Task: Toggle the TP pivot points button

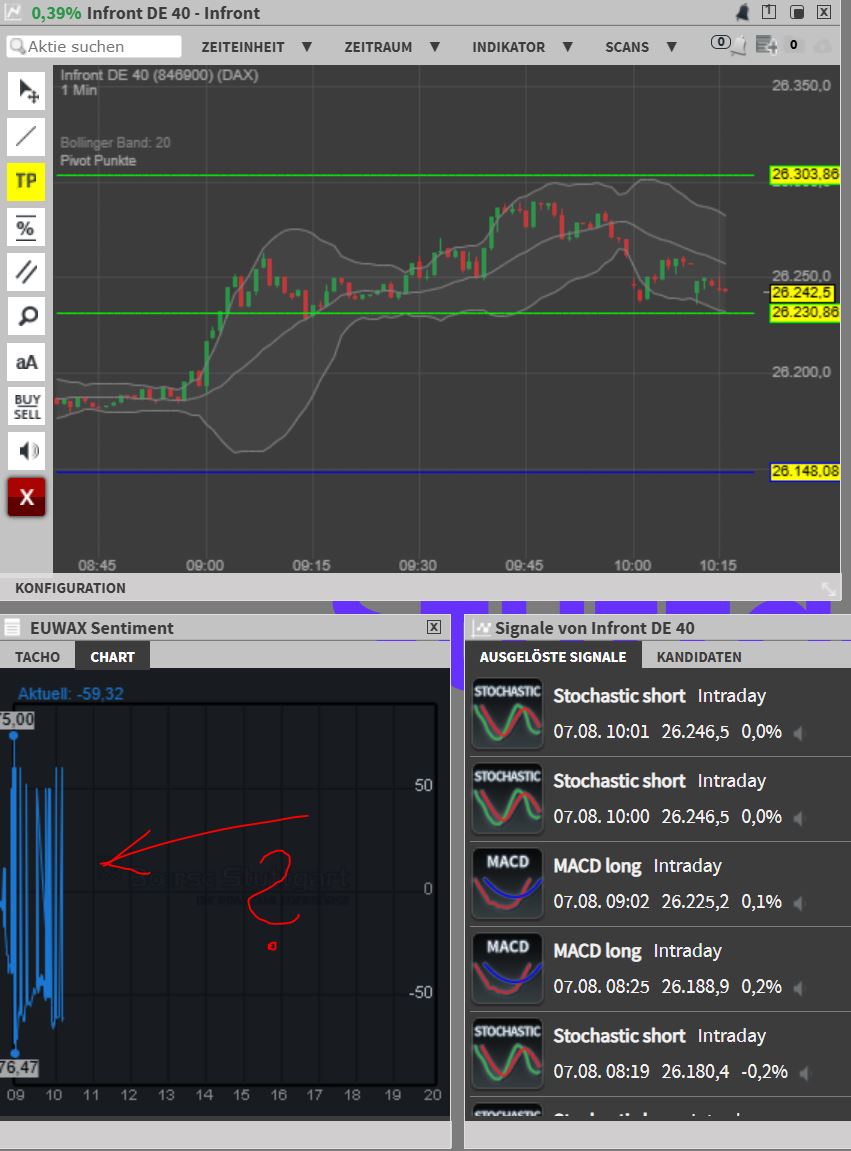Action: point(26,181)
